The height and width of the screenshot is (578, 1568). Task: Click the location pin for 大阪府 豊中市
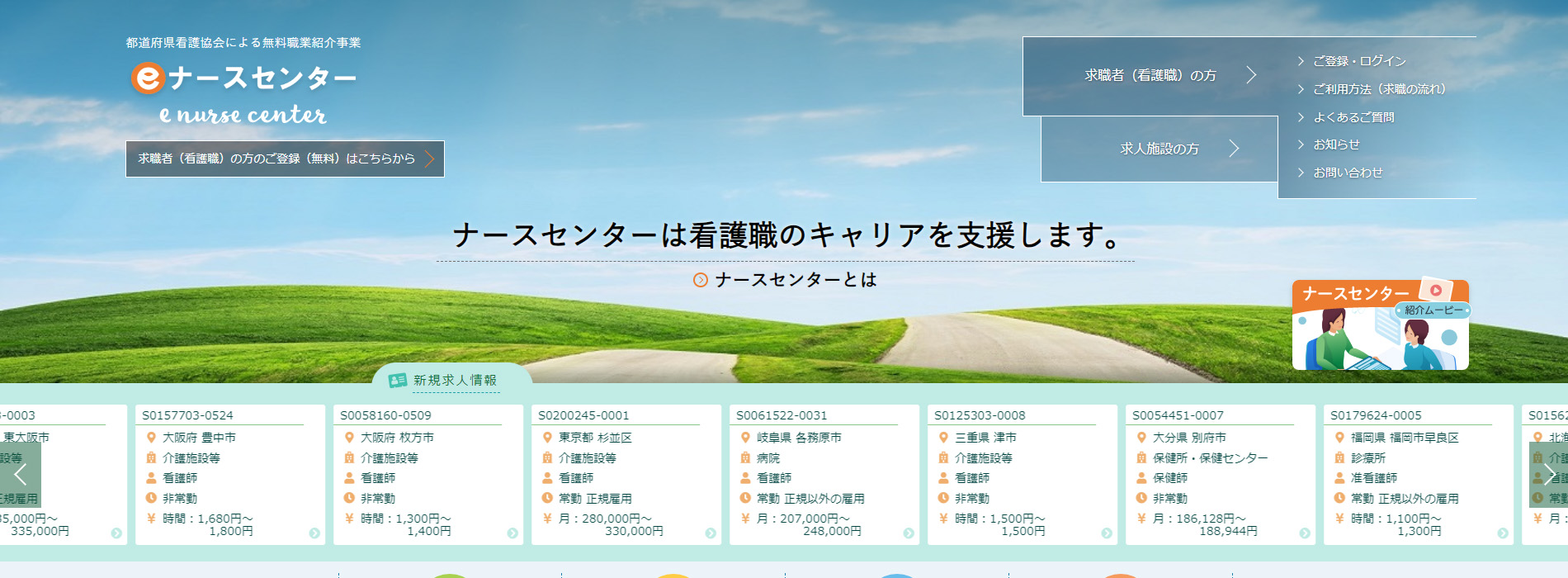[x=151, y=438]
